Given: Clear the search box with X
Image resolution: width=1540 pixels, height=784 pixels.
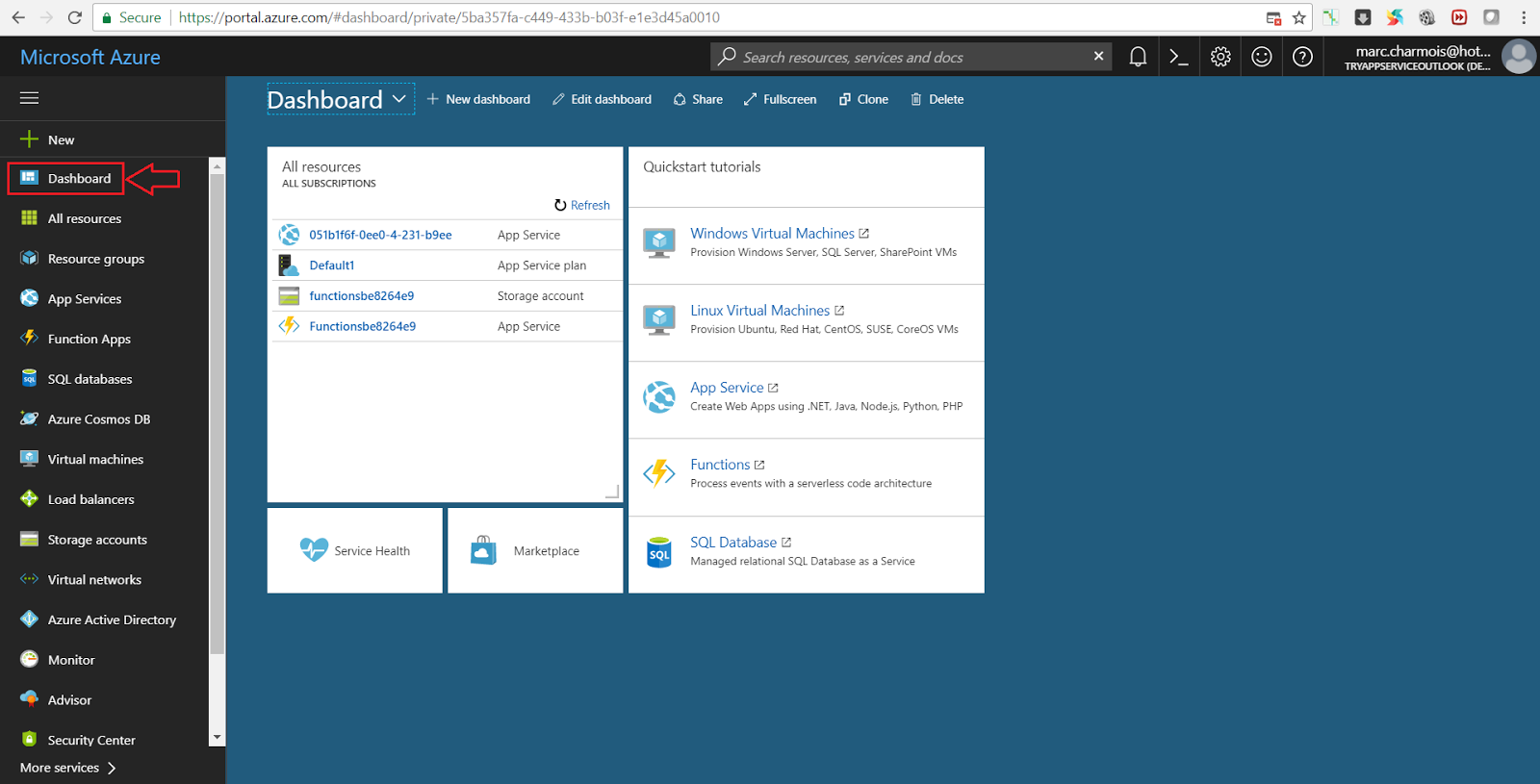Looking at the screenshot, I should (x=1098, y=56).
